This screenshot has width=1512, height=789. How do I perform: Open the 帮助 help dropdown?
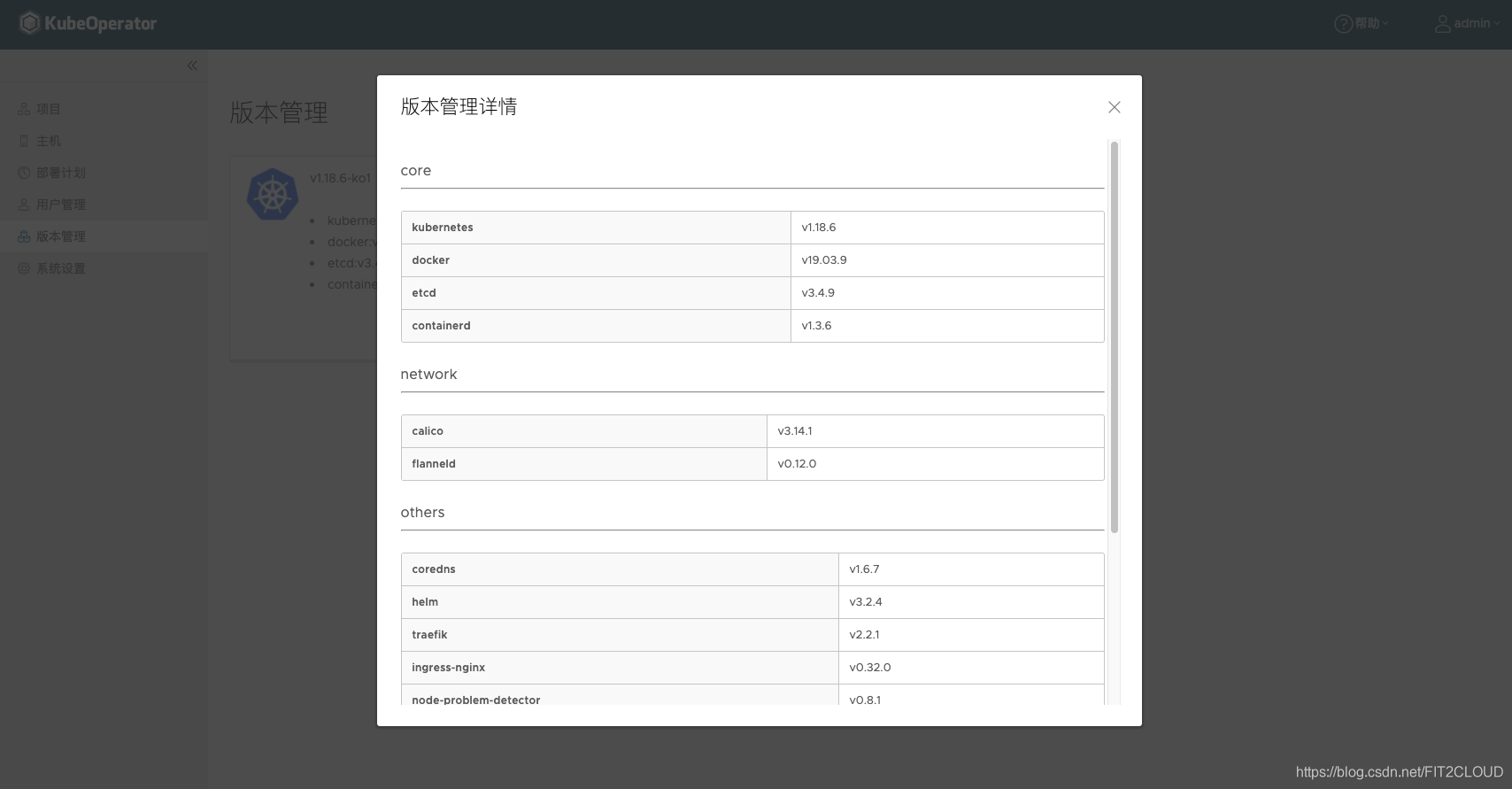[1362, 23]
